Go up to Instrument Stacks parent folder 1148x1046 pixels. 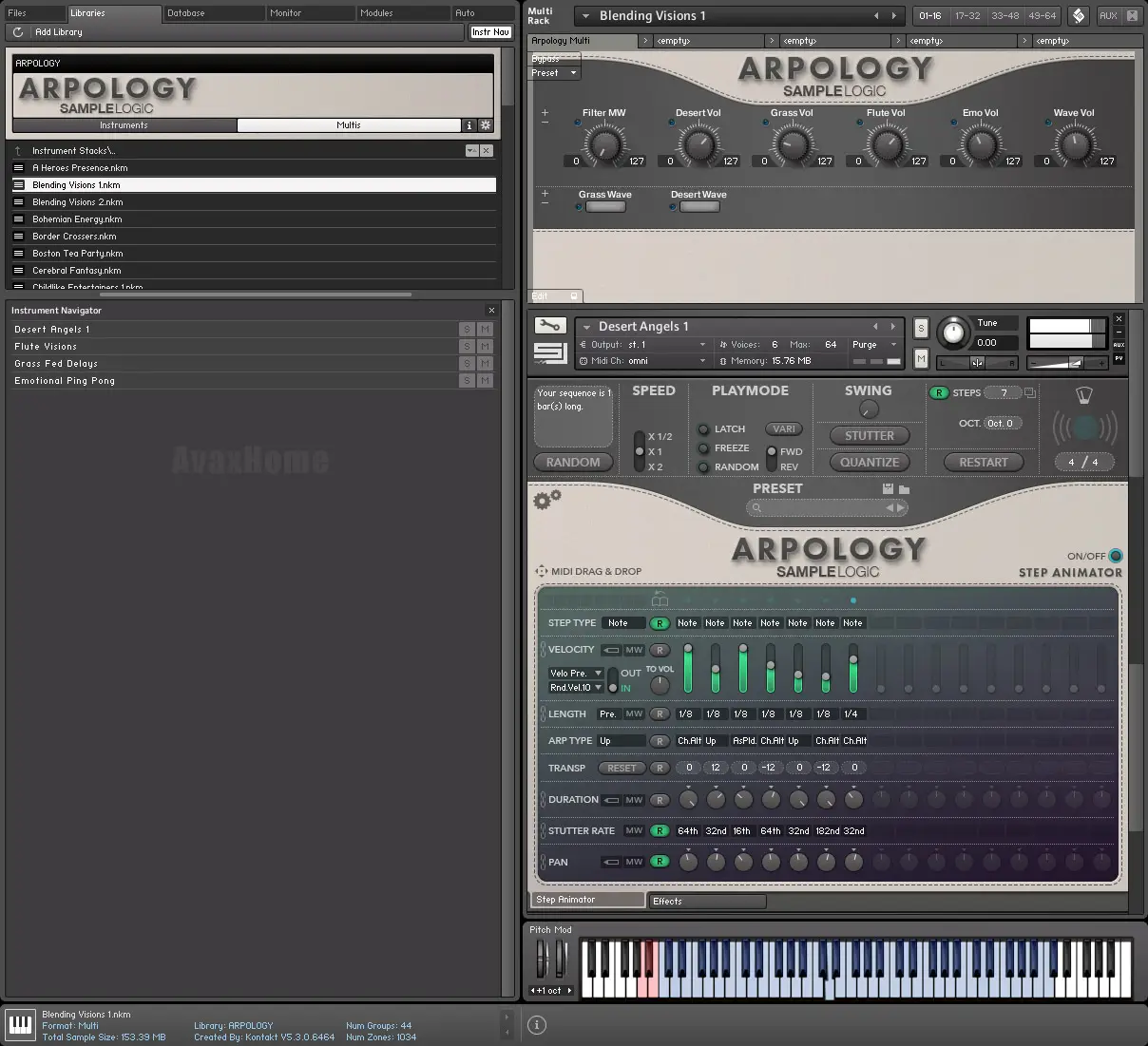click(17, 150)
